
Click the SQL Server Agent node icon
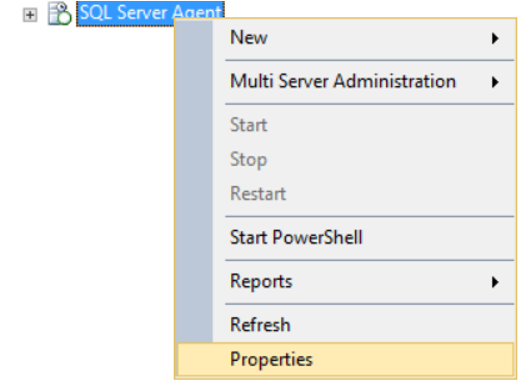click(x=59, y=13)
